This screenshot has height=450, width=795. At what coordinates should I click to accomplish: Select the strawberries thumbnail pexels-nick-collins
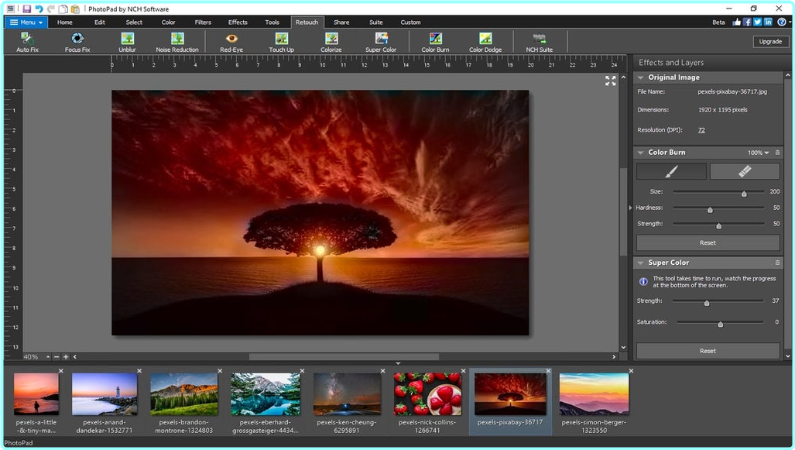427,394
